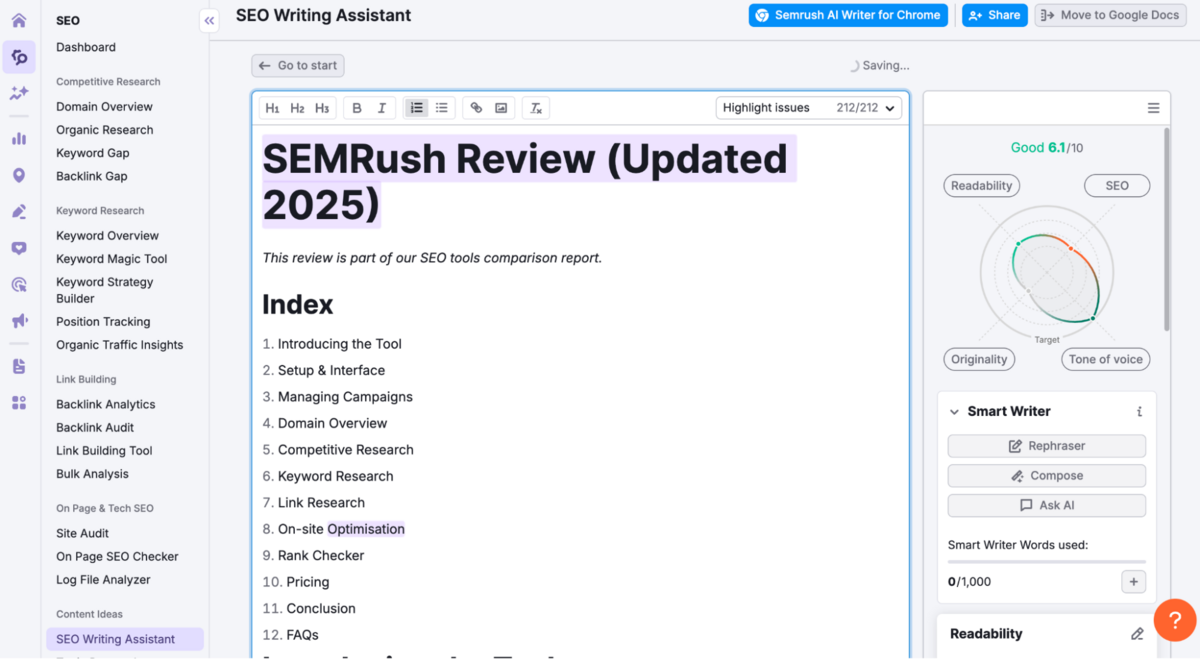Select the SEO toolkit rail icon
Viewport: 1200px width, 659px height.
click(18, 57)
